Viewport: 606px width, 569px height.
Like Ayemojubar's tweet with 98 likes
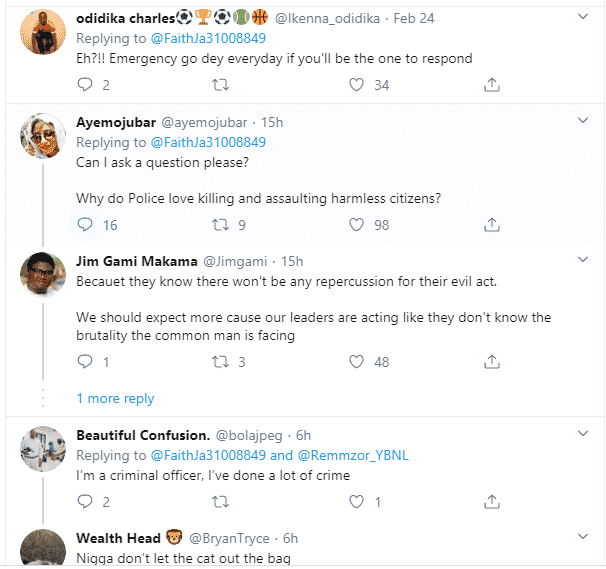[357, 225]
